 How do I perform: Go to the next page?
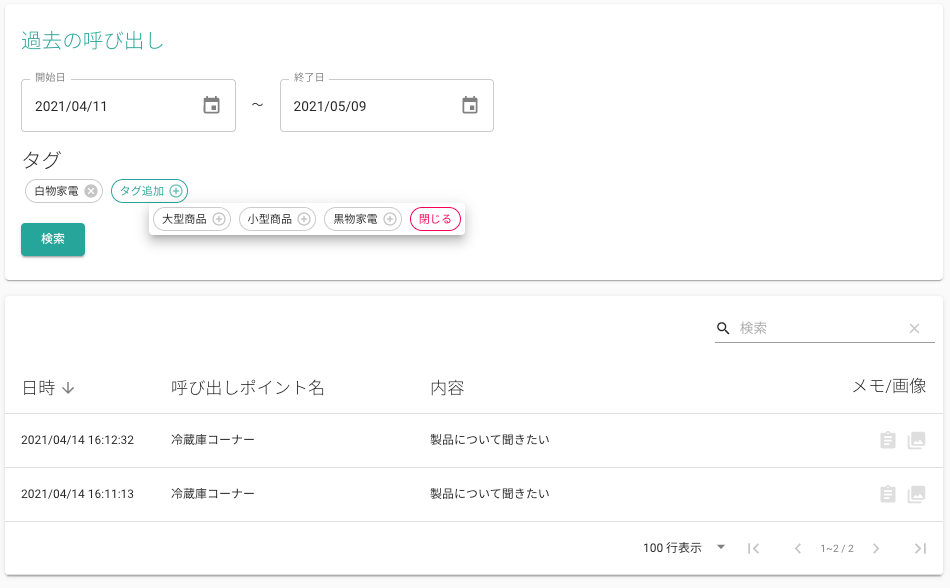pyautogui.click(x=876, y=548)
